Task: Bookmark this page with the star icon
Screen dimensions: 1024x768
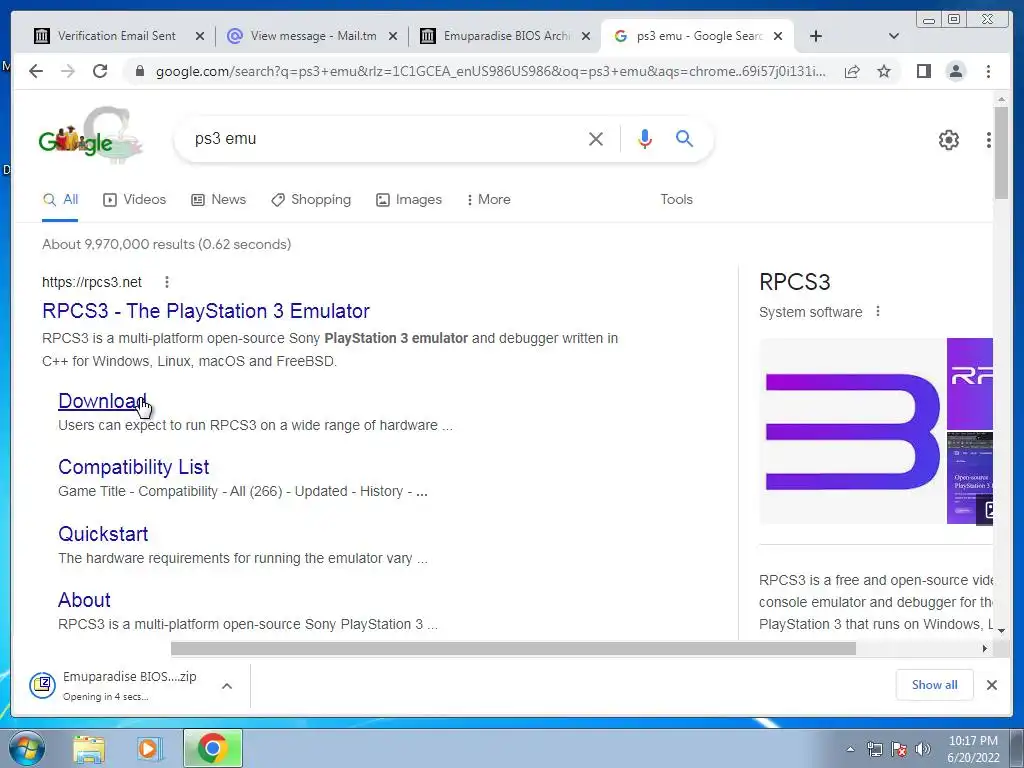Action: (884, 71)
